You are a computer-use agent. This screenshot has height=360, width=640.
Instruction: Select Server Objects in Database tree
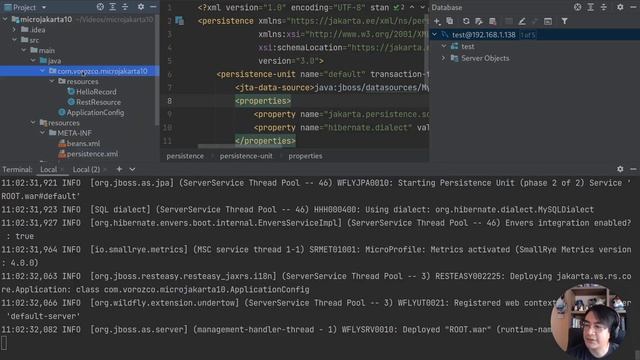485,58
